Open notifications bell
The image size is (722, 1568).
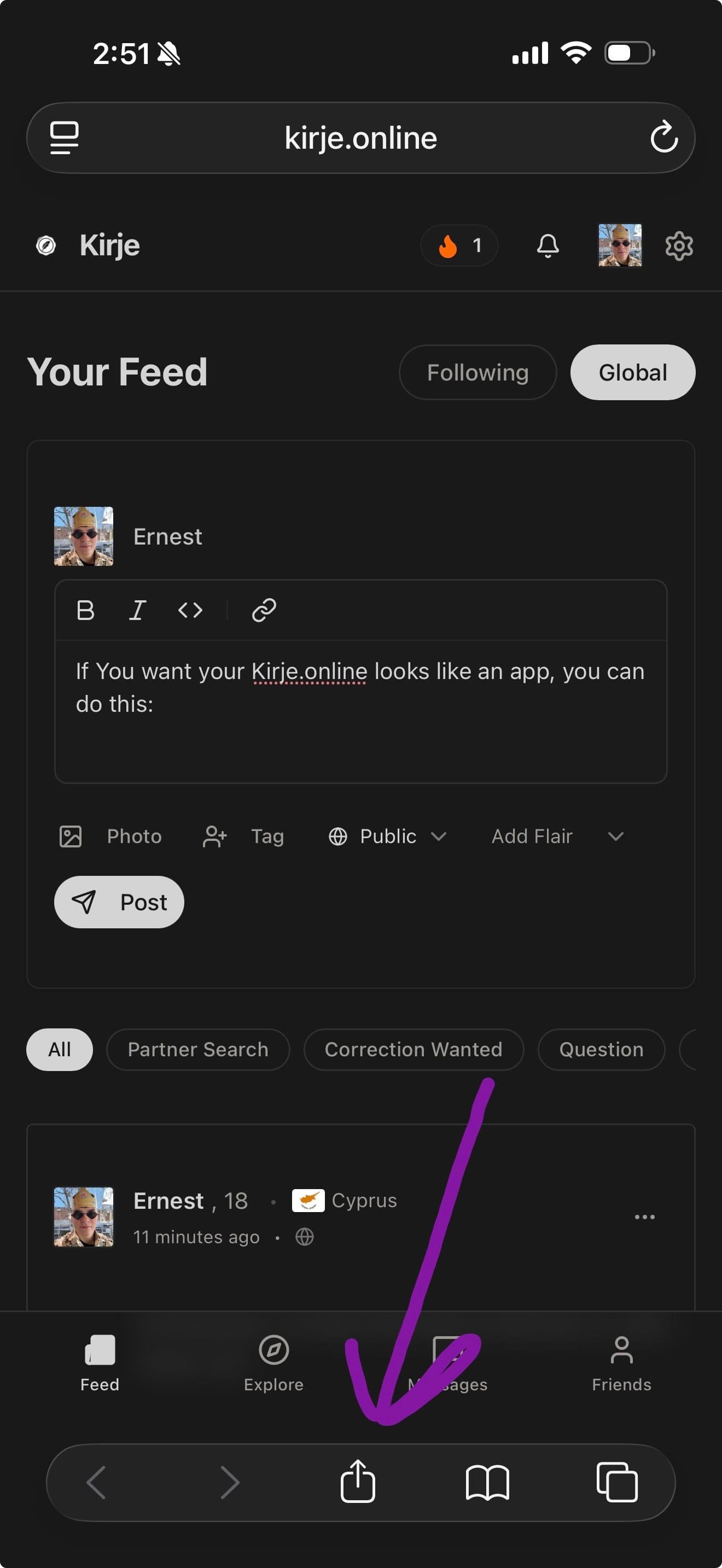pyautogui.click(x=548, y=245)
